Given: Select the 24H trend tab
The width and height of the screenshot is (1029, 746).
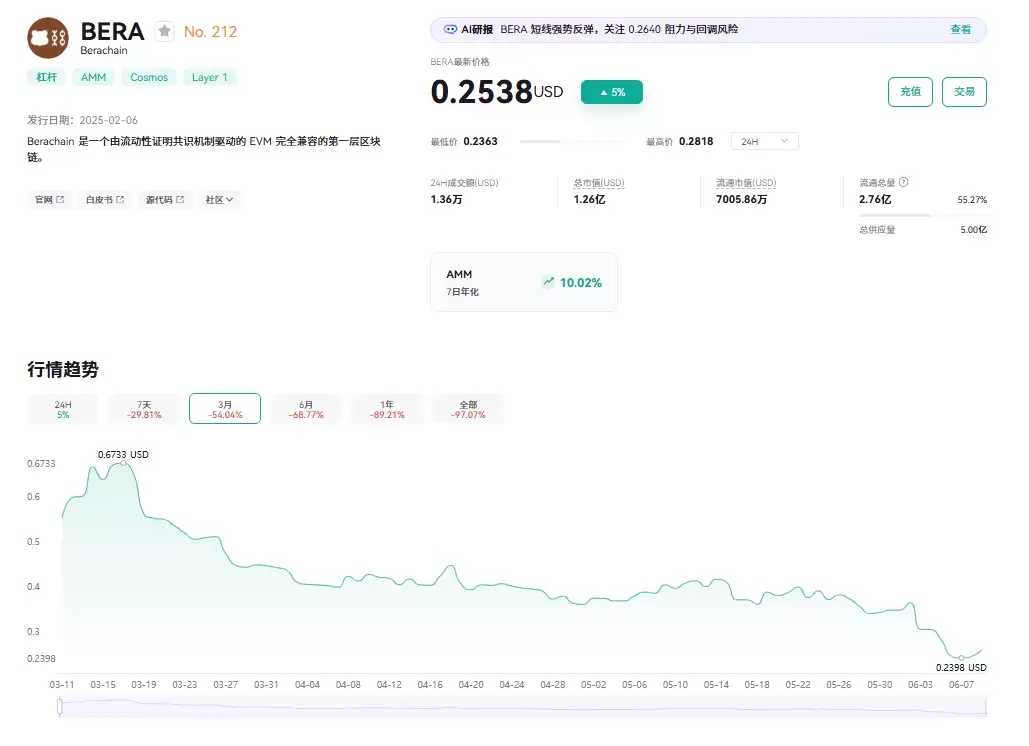Looking at the screenshot, I should [x=63, y=409].
